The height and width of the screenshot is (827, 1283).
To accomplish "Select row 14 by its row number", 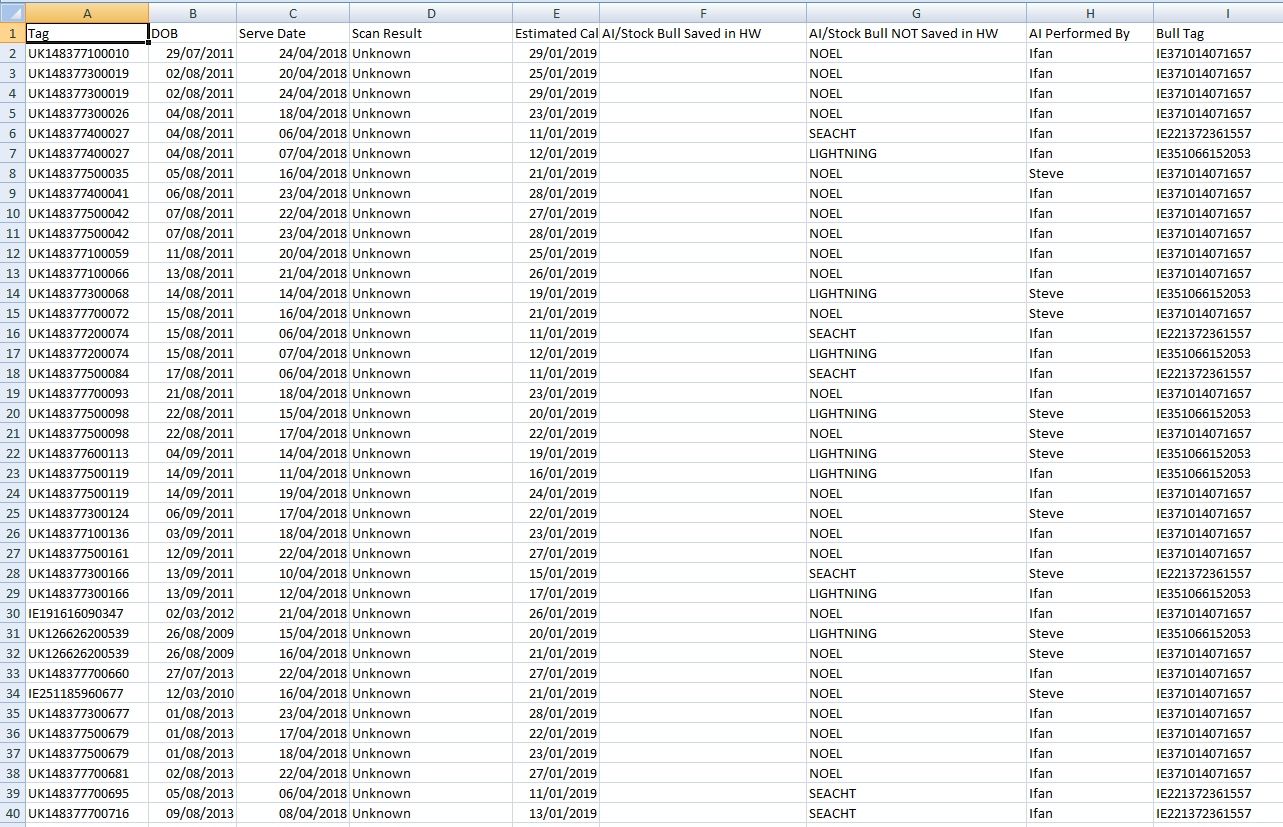I will tap(13, 293).
